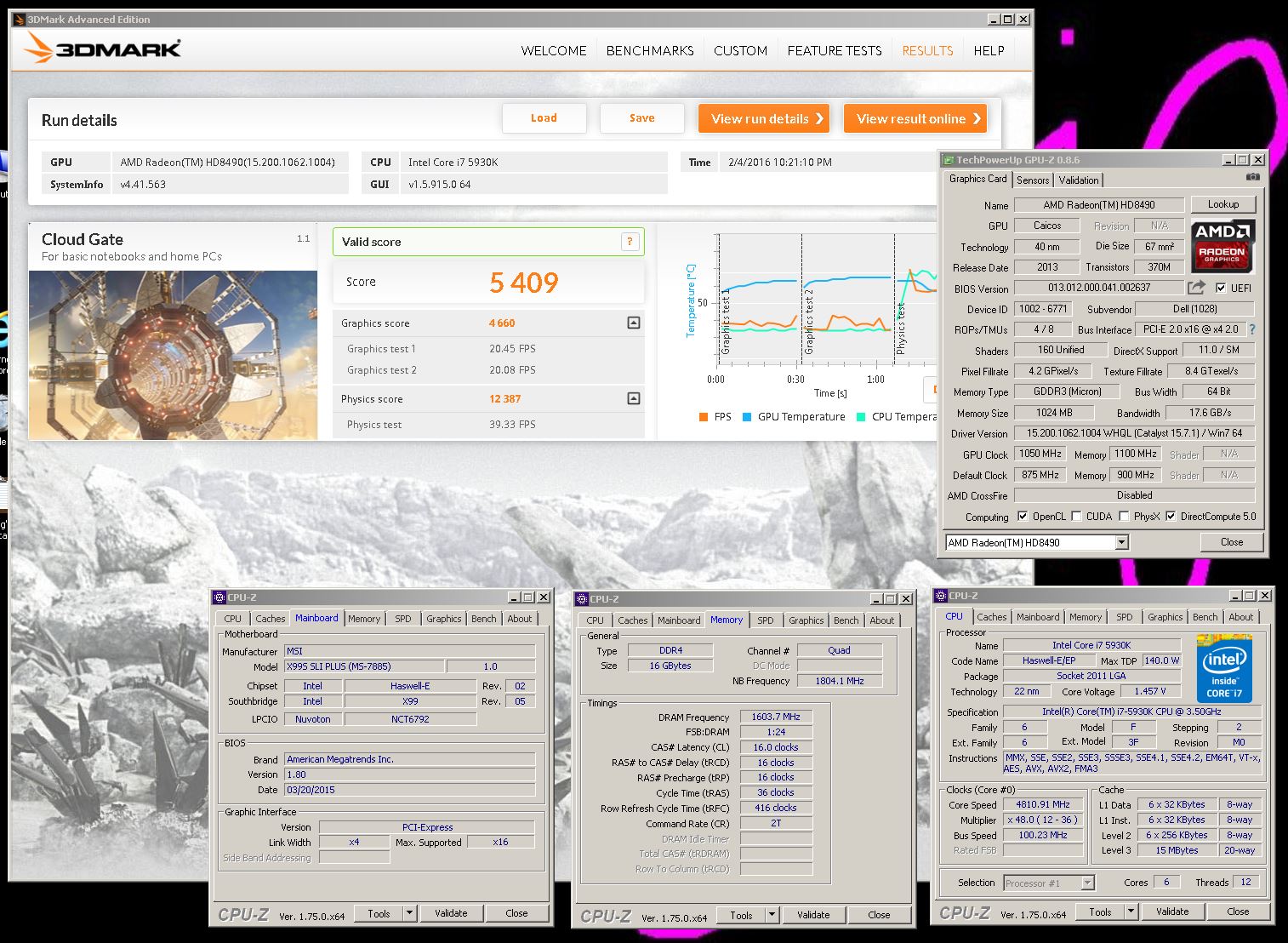Go to the WELCOME page in 3DMark

(x=554, y=51)
